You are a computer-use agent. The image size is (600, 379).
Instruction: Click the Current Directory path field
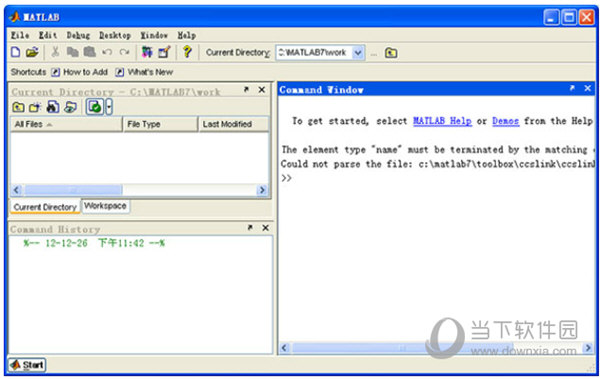pos(314,53)
